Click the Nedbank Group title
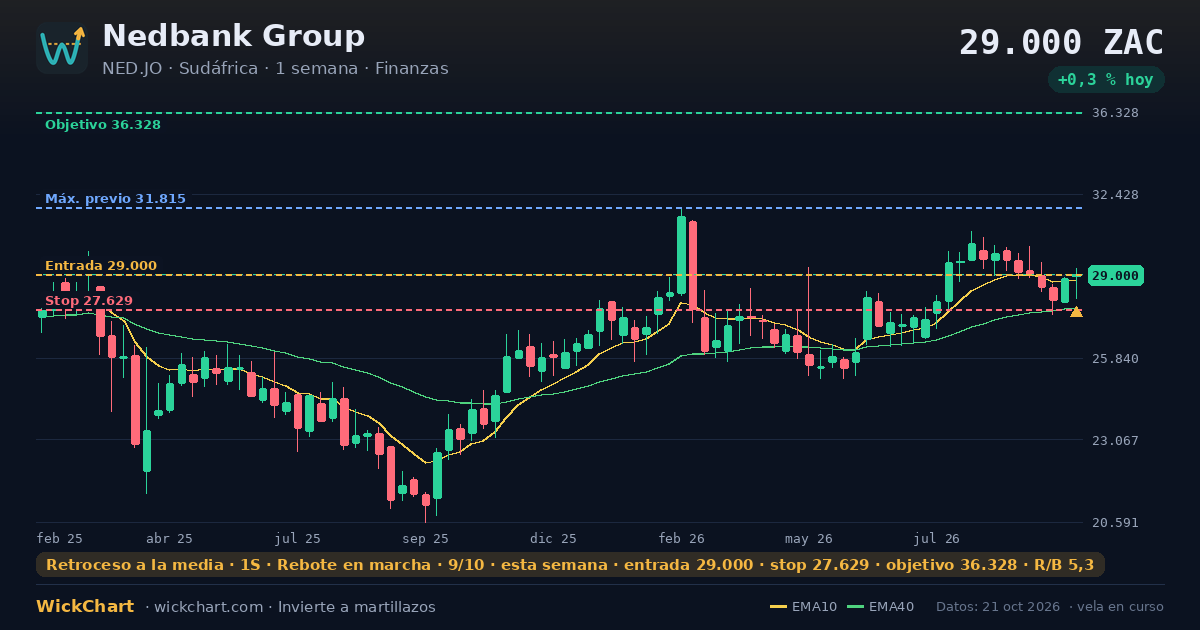 tap(234, 36)
